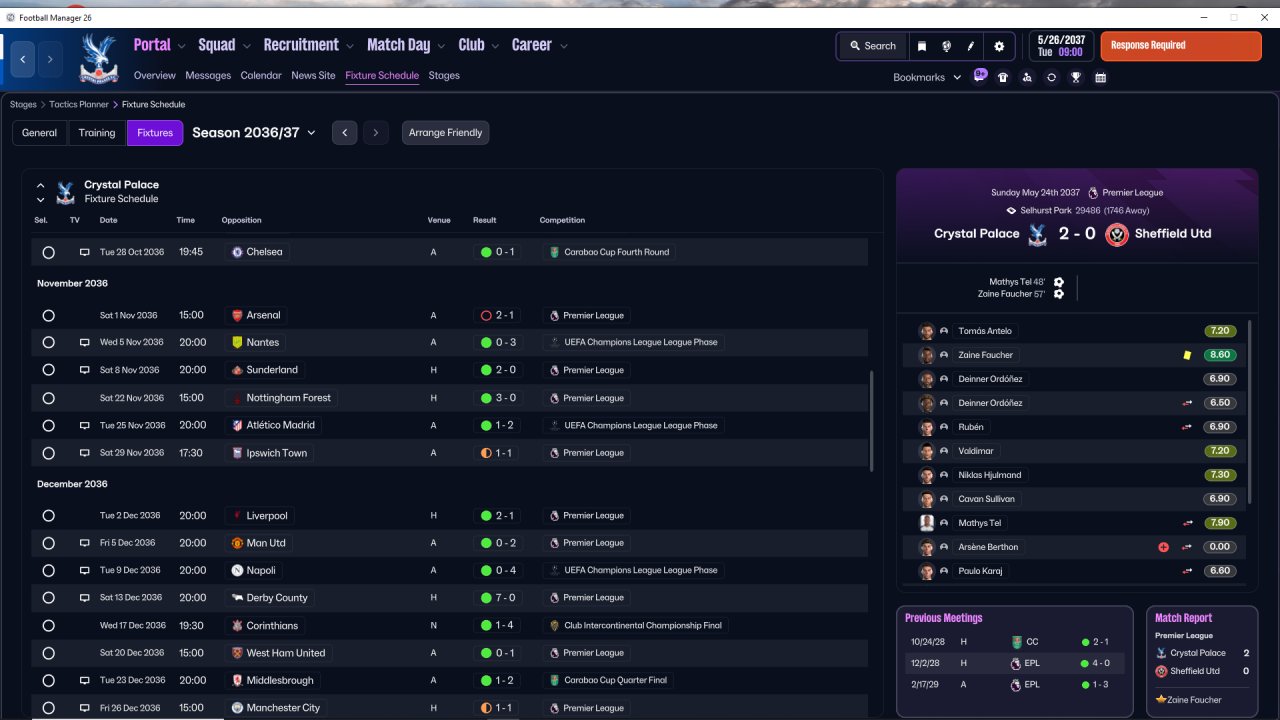
Task: Click the fixture list vertical scrollbar
Action: 872,422
